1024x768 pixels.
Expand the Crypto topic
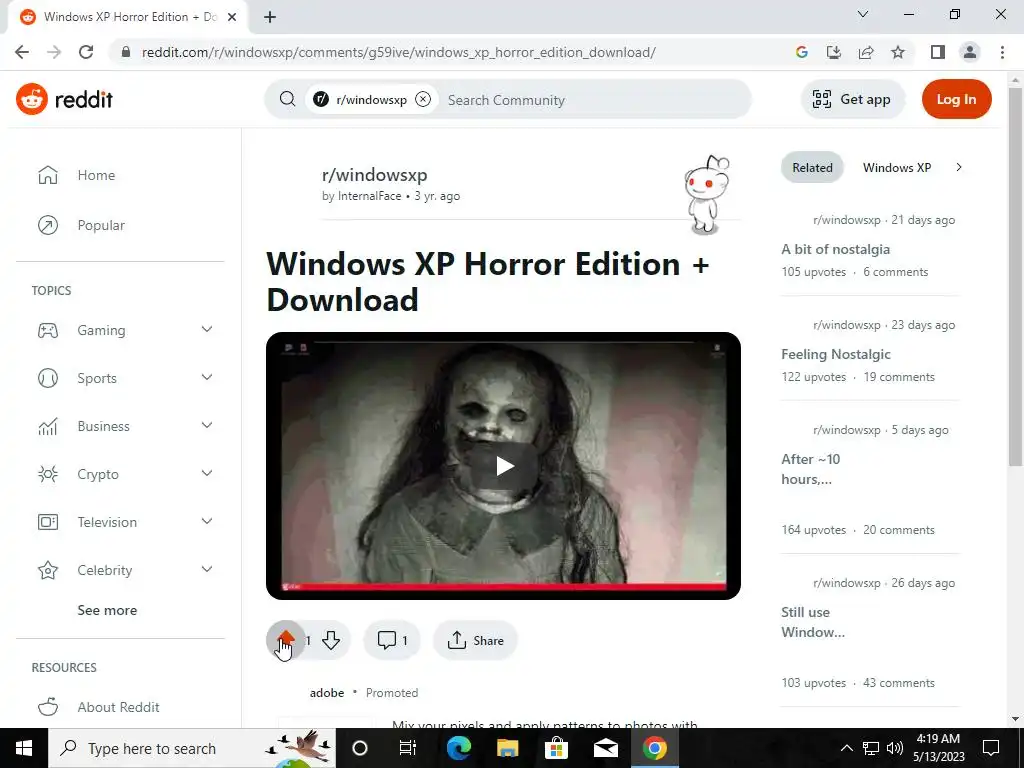206,473
